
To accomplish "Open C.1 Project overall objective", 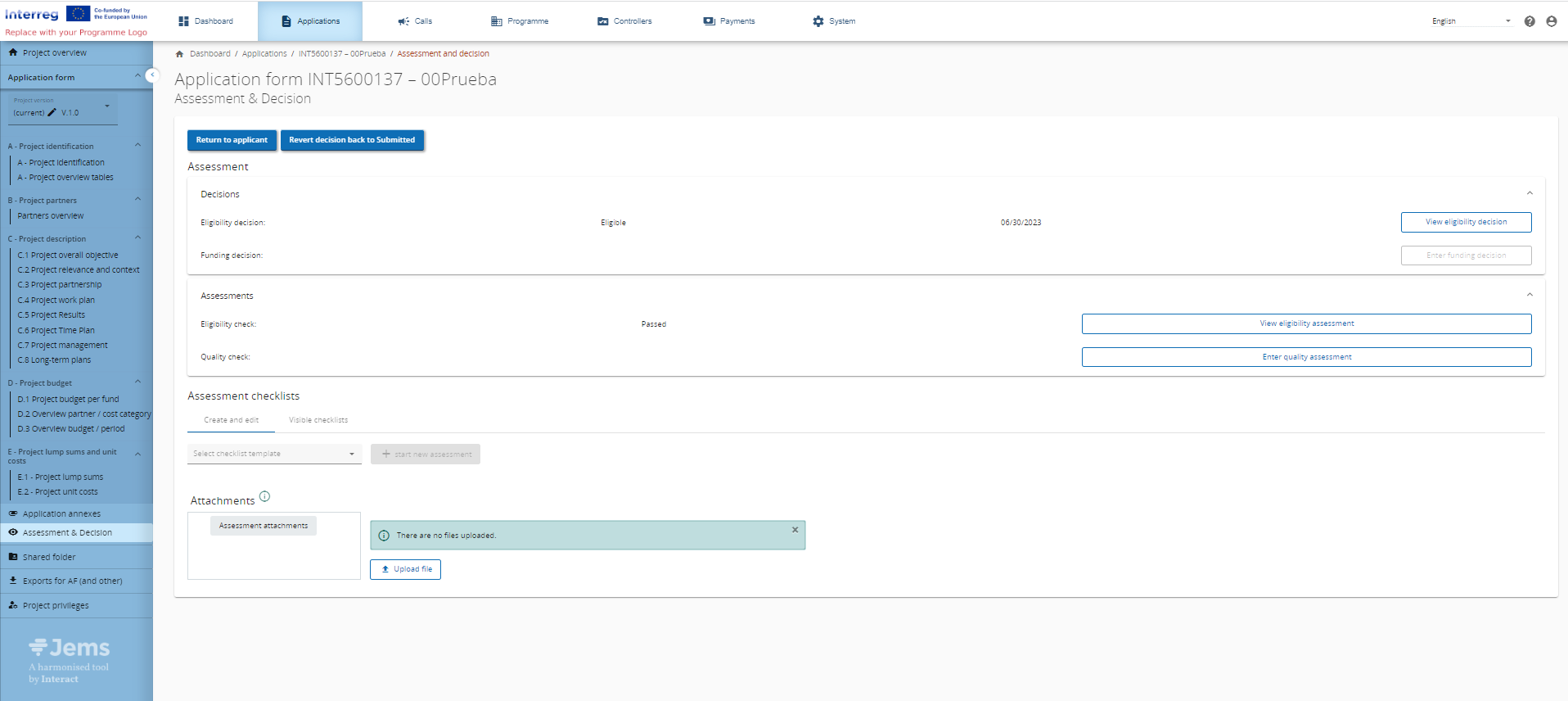I will click(68, 255).
